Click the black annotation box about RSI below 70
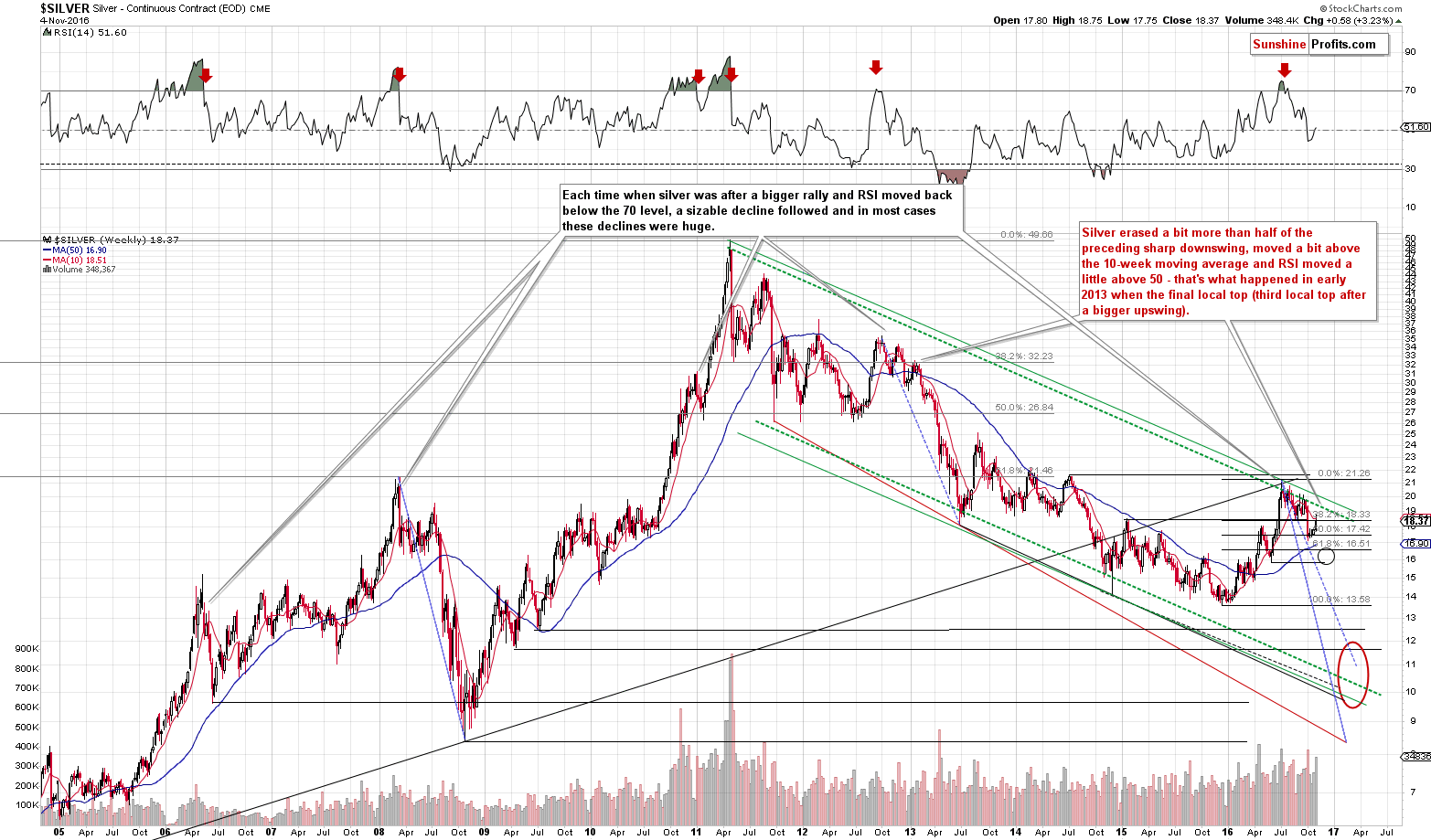Screen dimensions: 1431x840 760,211
